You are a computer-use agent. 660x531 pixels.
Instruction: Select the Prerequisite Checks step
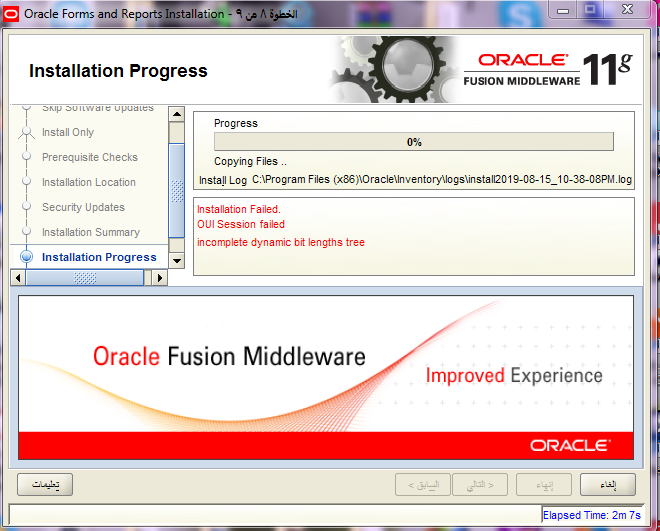point(90,157)
